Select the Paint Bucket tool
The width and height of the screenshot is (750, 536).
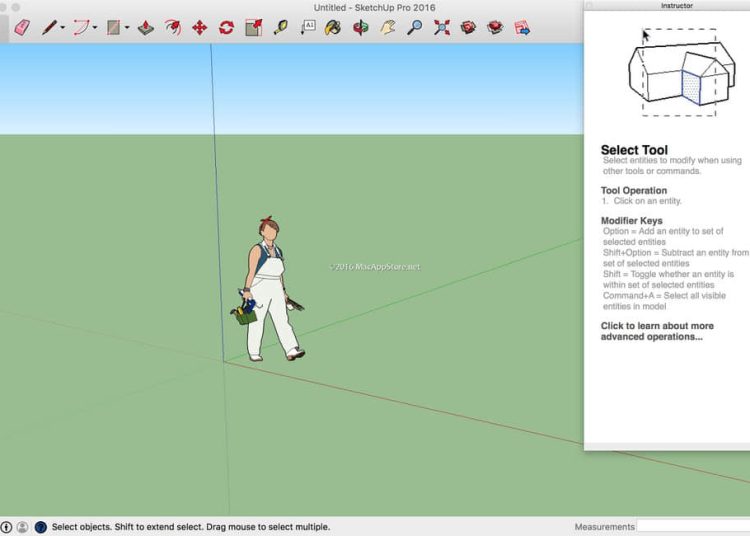coord(334,28)
